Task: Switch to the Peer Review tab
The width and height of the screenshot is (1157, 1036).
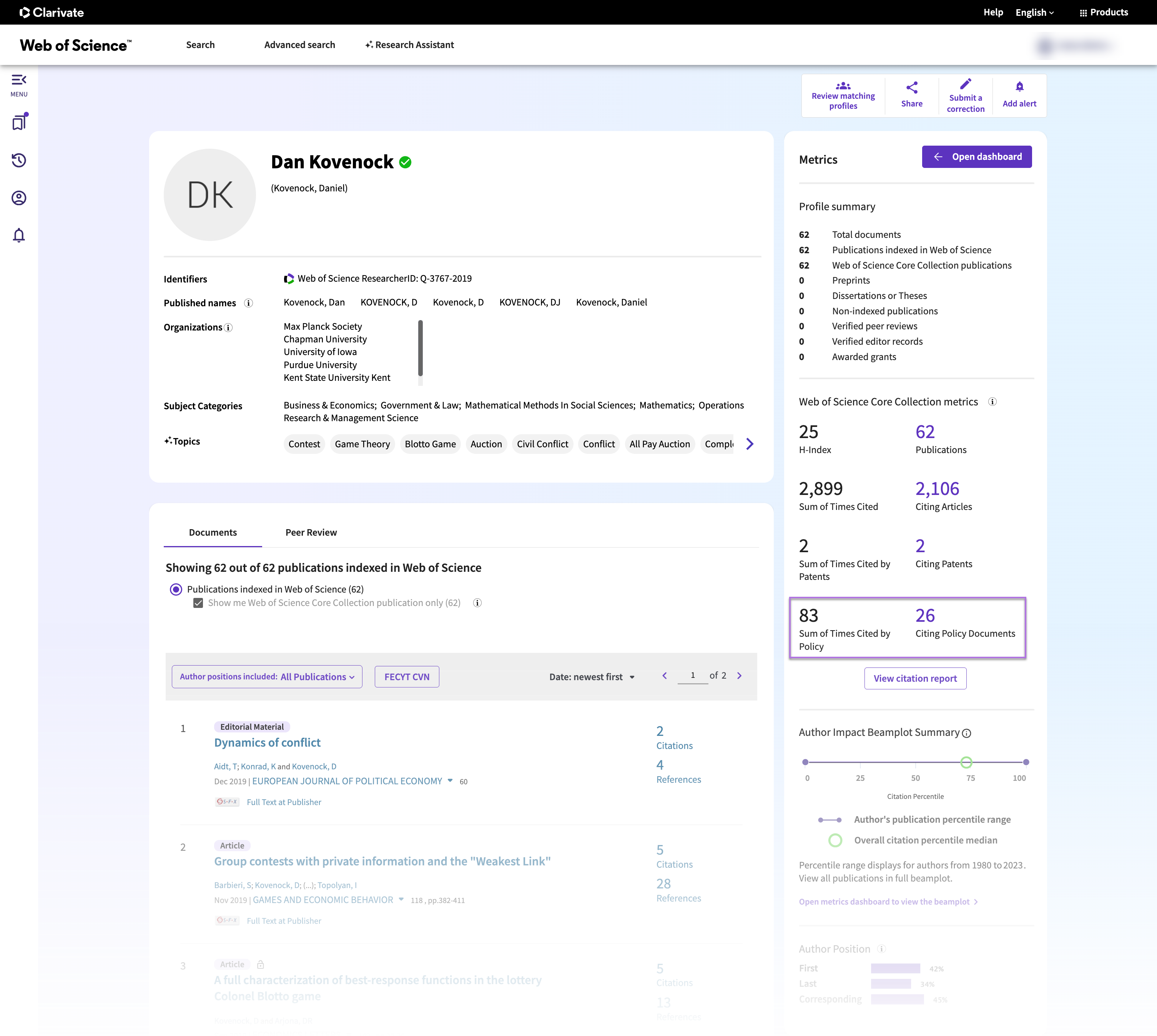Action: click(311, 533)
